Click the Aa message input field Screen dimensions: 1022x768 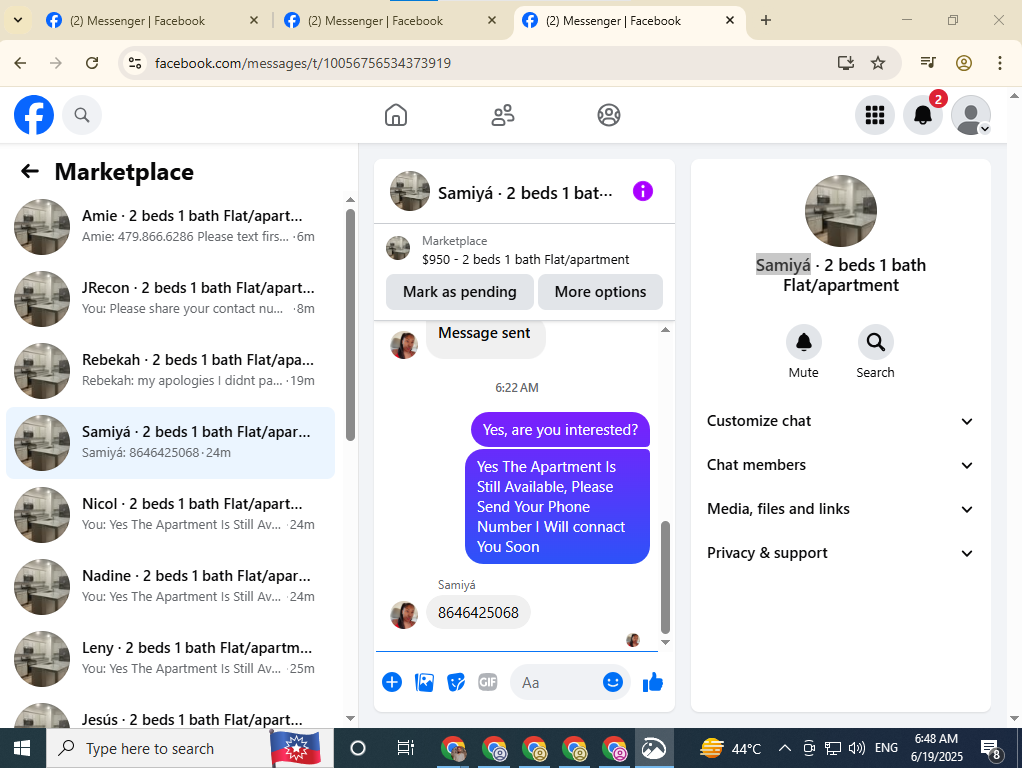tap(558, 683)
